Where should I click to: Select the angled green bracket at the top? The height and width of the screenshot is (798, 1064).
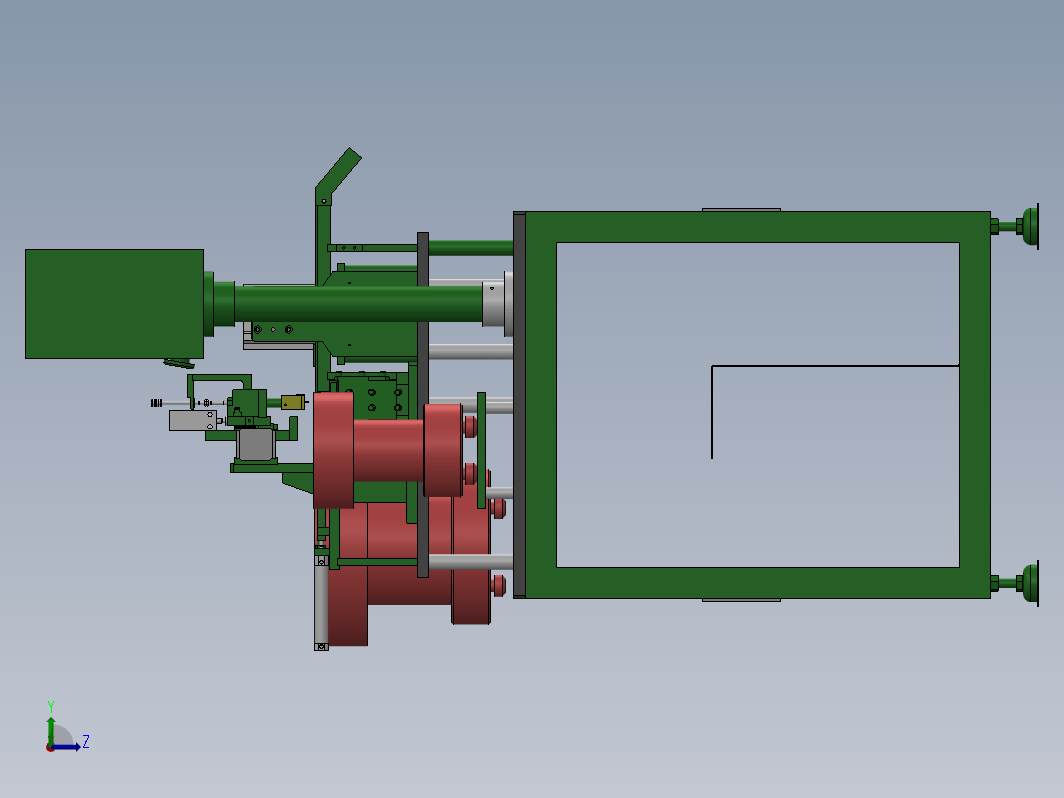[x=338, y=174]
